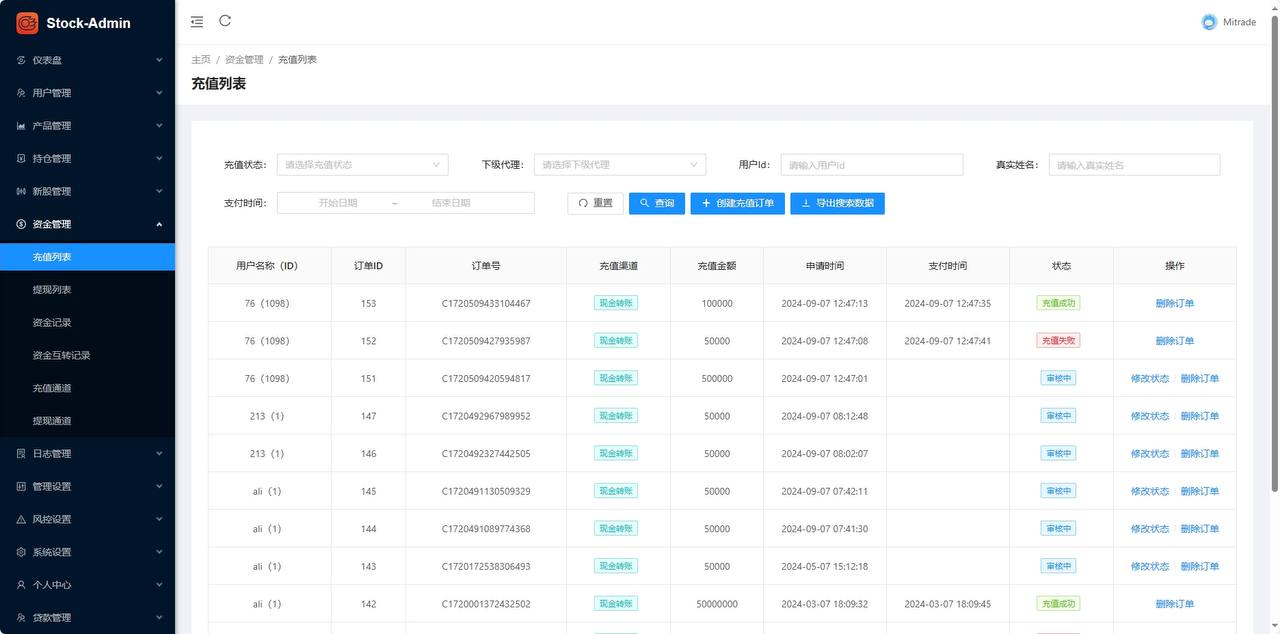The height and width of the screenshot is (634, 1280).
Task: Open the 下级代理 dropdown
Action: click(x=619, y=165)
